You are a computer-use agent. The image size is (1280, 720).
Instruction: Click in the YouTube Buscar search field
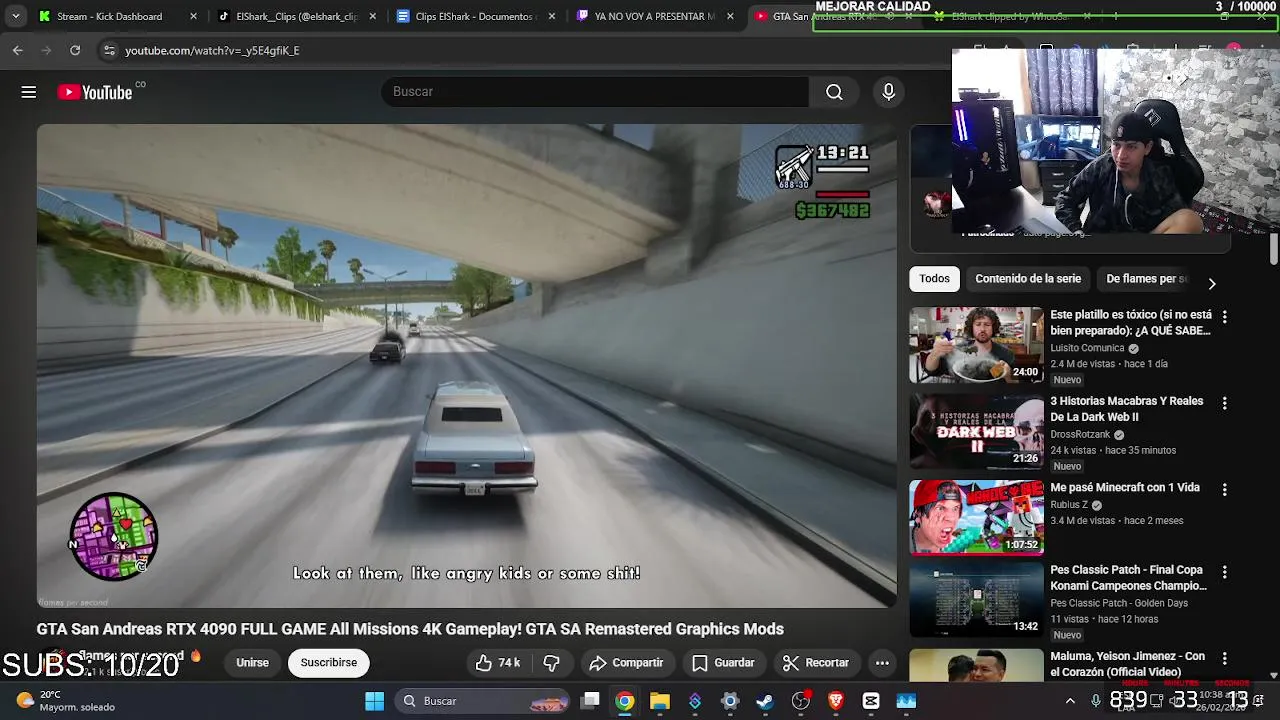click(595, 92)
